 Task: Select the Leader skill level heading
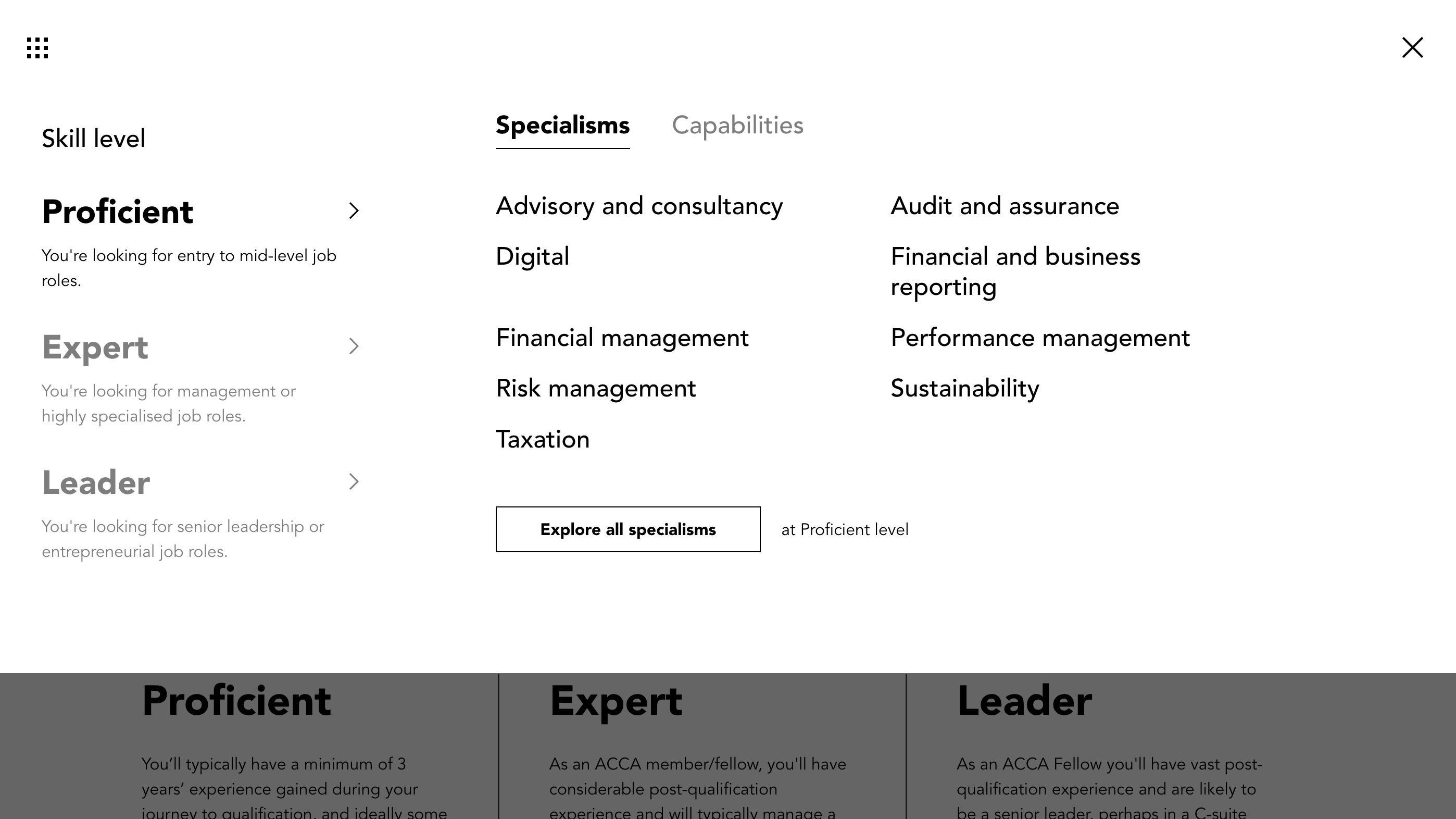click(x=96, y=483)
